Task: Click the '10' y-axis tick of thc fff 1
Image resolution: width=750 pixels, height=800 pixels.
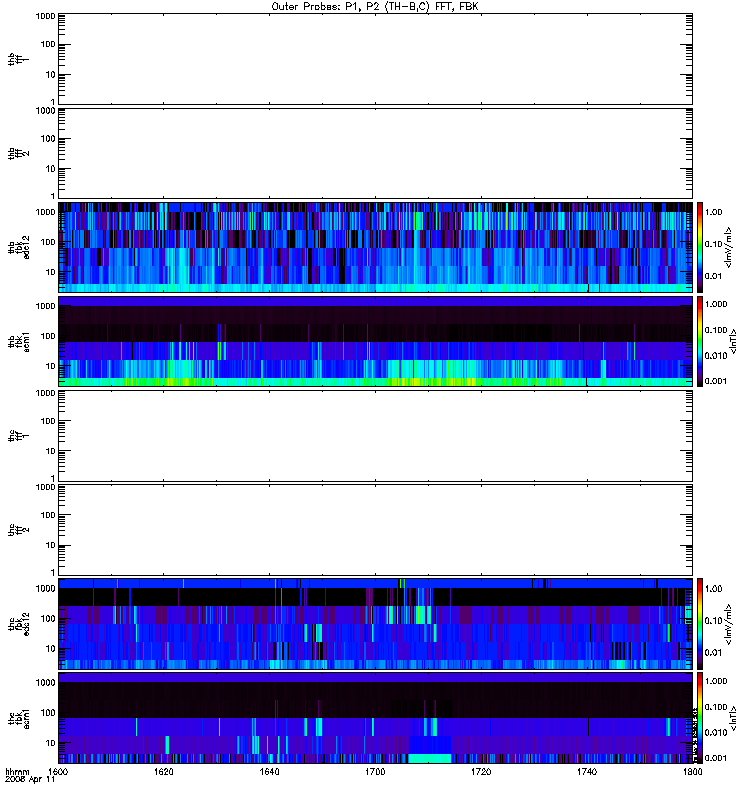Action: coord(51,452)
